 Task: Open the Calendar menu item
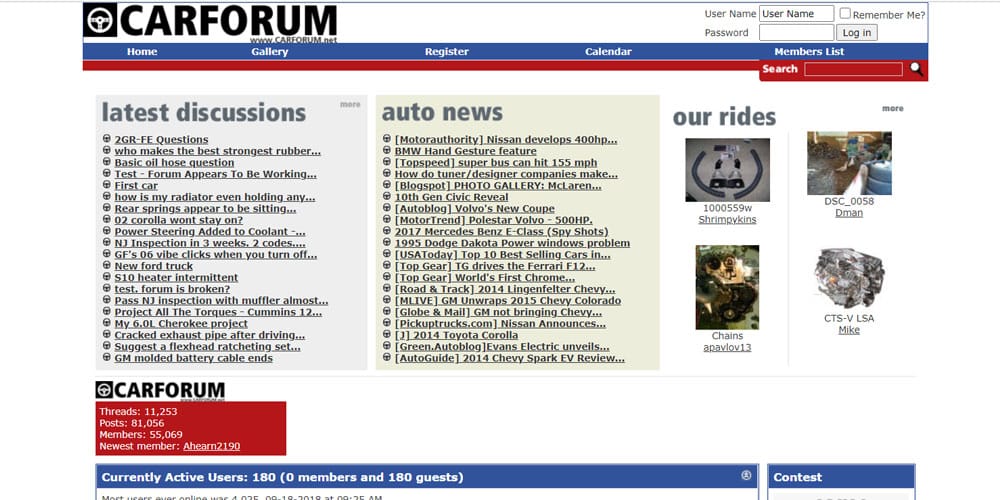point(608,52)
